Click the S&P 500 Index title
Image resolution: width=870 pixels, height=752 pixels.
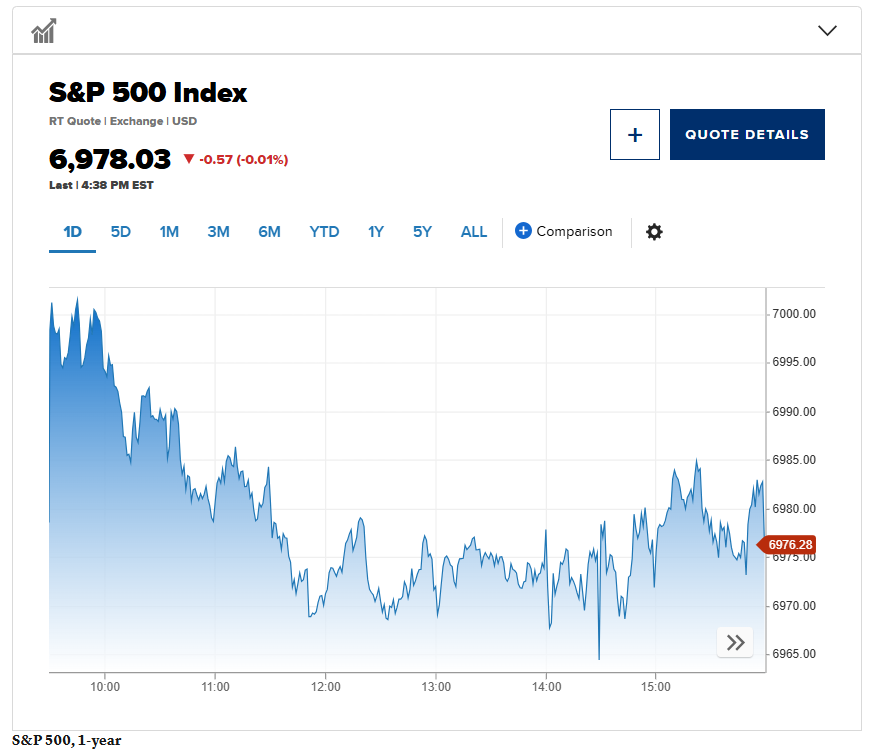click(148, 93)
